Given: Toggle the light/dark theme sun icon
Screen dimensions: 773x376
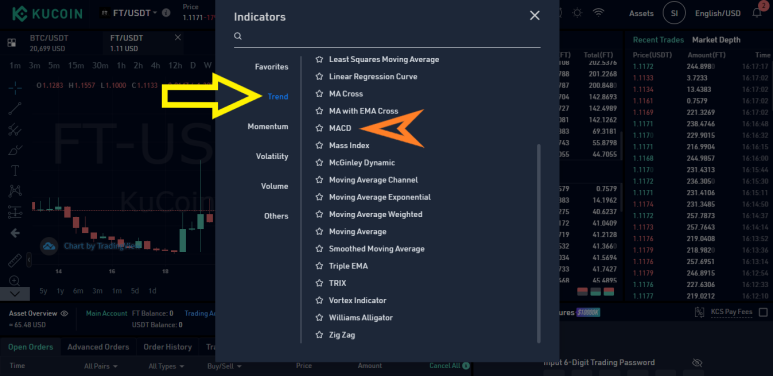Looking at the screenshot, I should [577, 13].
